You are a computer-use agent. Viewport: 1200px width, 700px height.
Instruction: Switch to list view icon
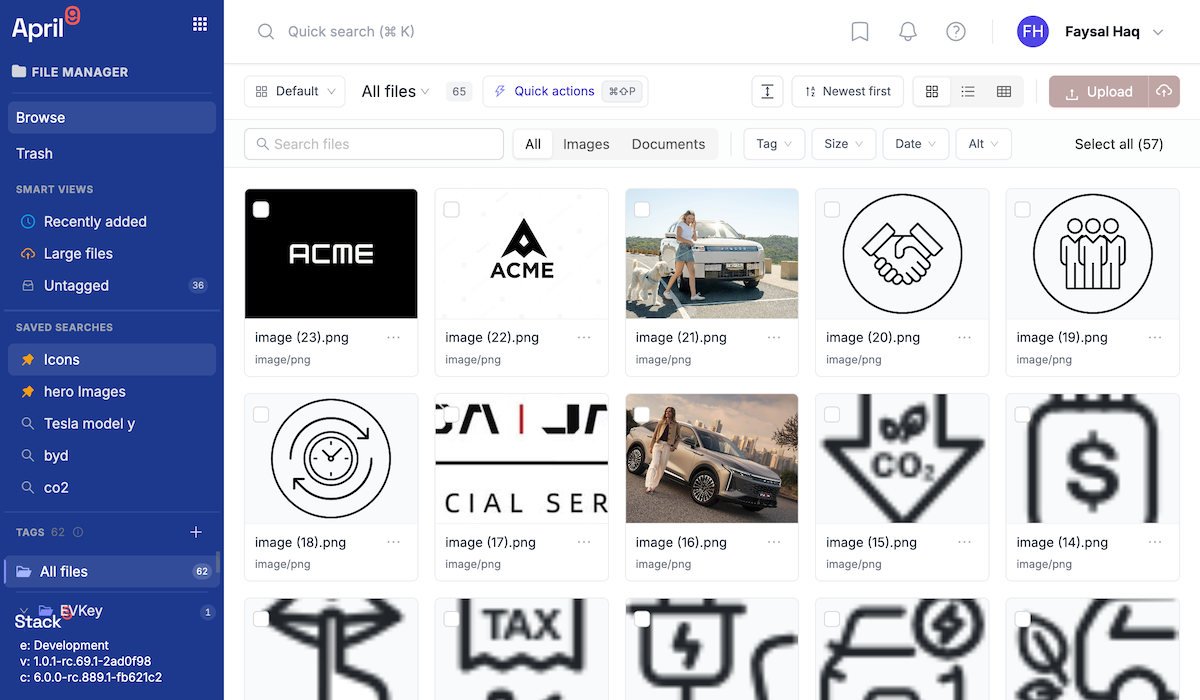[968, 91]
